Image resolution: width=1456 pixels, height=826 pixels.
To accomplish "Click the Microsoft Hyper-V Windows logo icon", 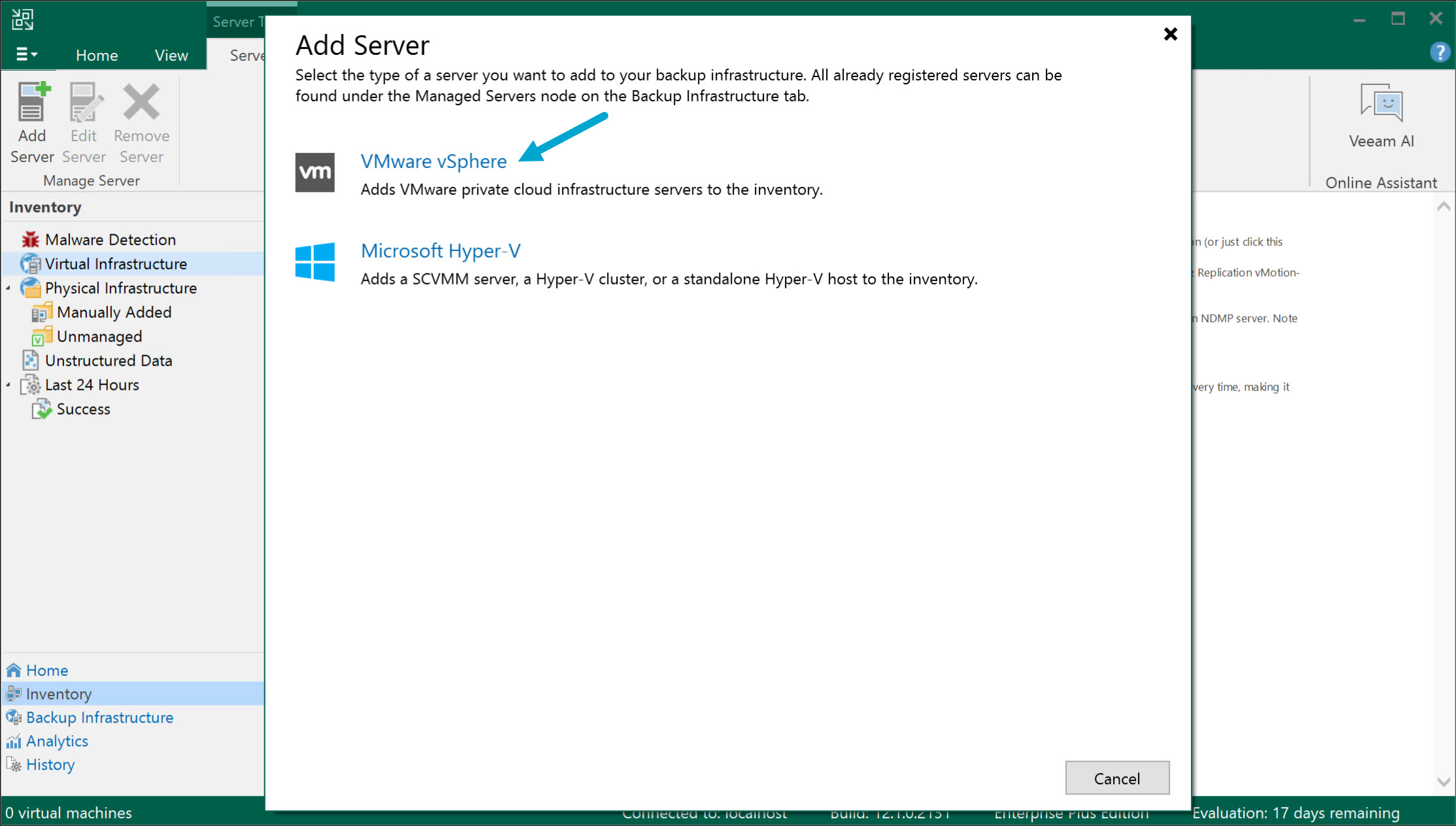I will (315, 262).
